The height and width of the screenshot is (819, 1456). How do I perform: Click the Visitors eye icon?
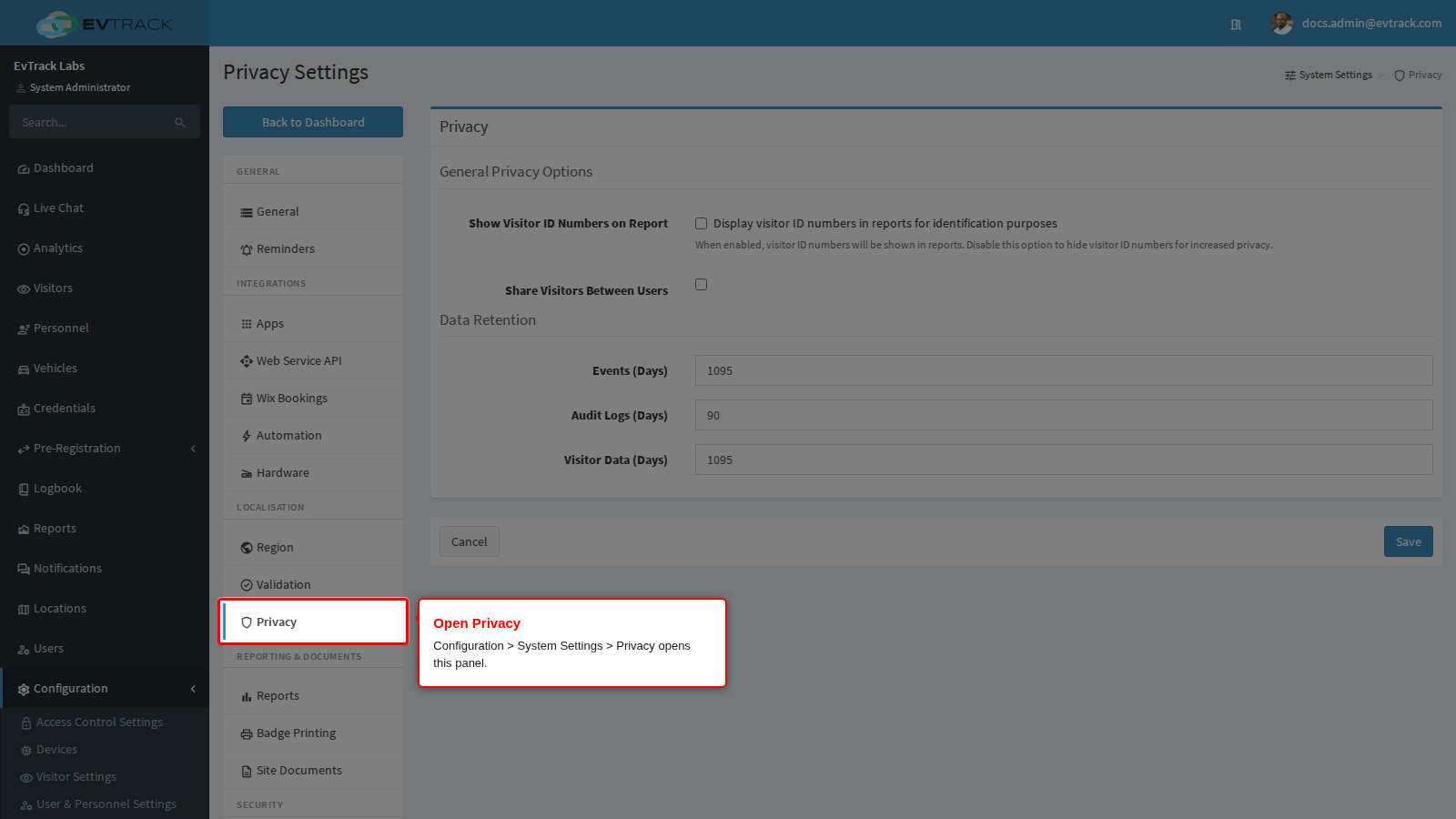point(24,289)
